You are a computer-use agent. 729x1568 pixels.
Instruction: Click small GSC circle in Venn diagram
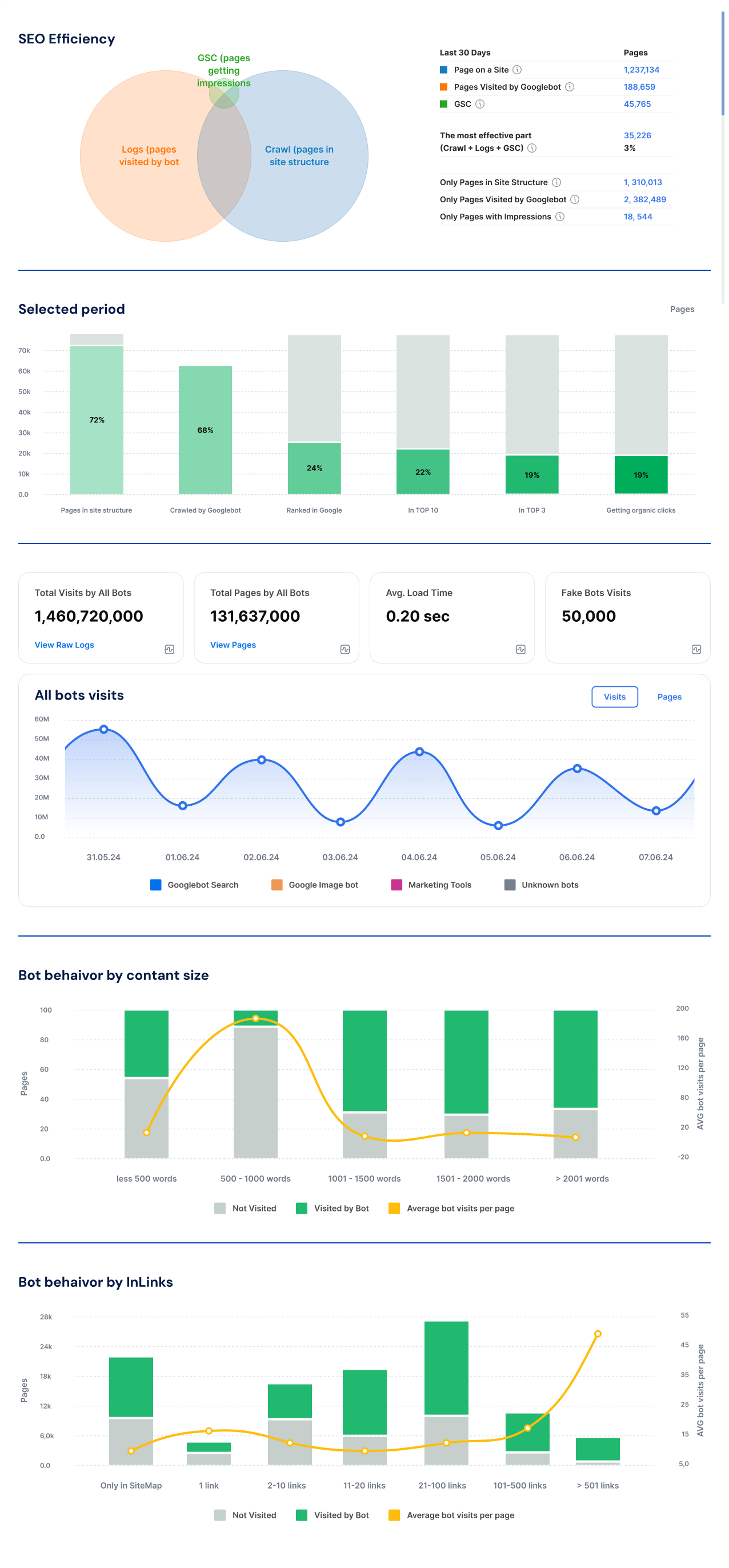224,93
